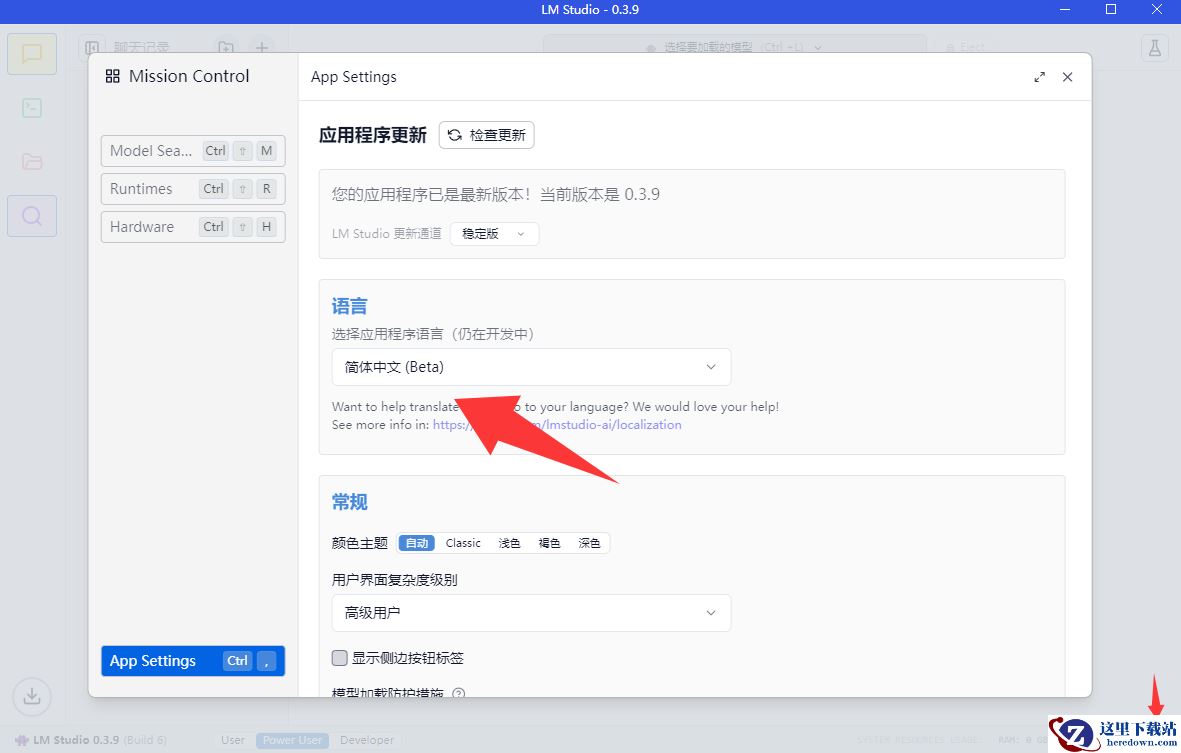Open the 高级用户 complexity dropdown
This screenshot has width=1181, height=753.
point(531,613)
